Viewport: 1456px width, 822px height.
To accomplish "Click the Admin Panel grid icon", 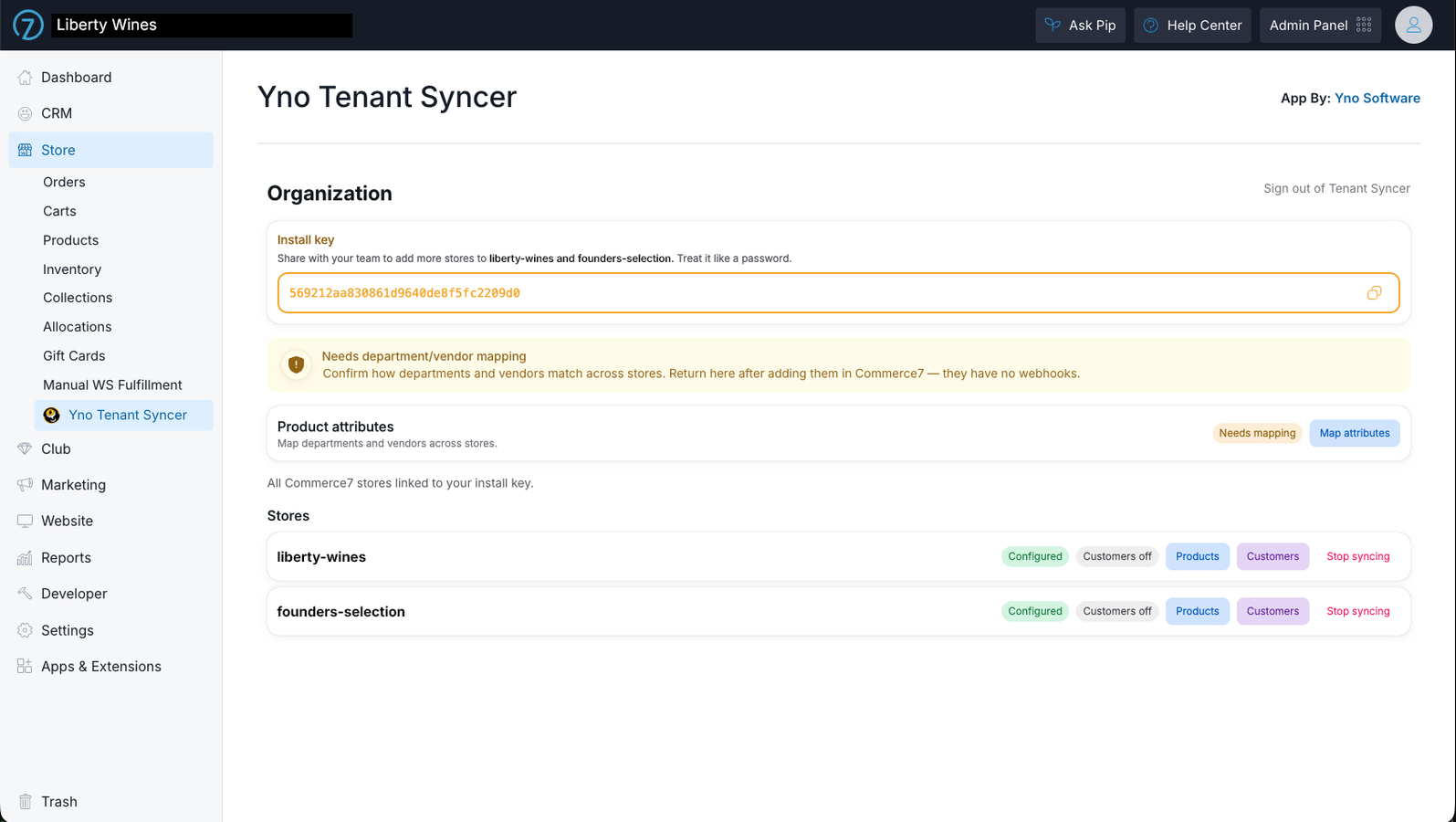I will 1364,25.
